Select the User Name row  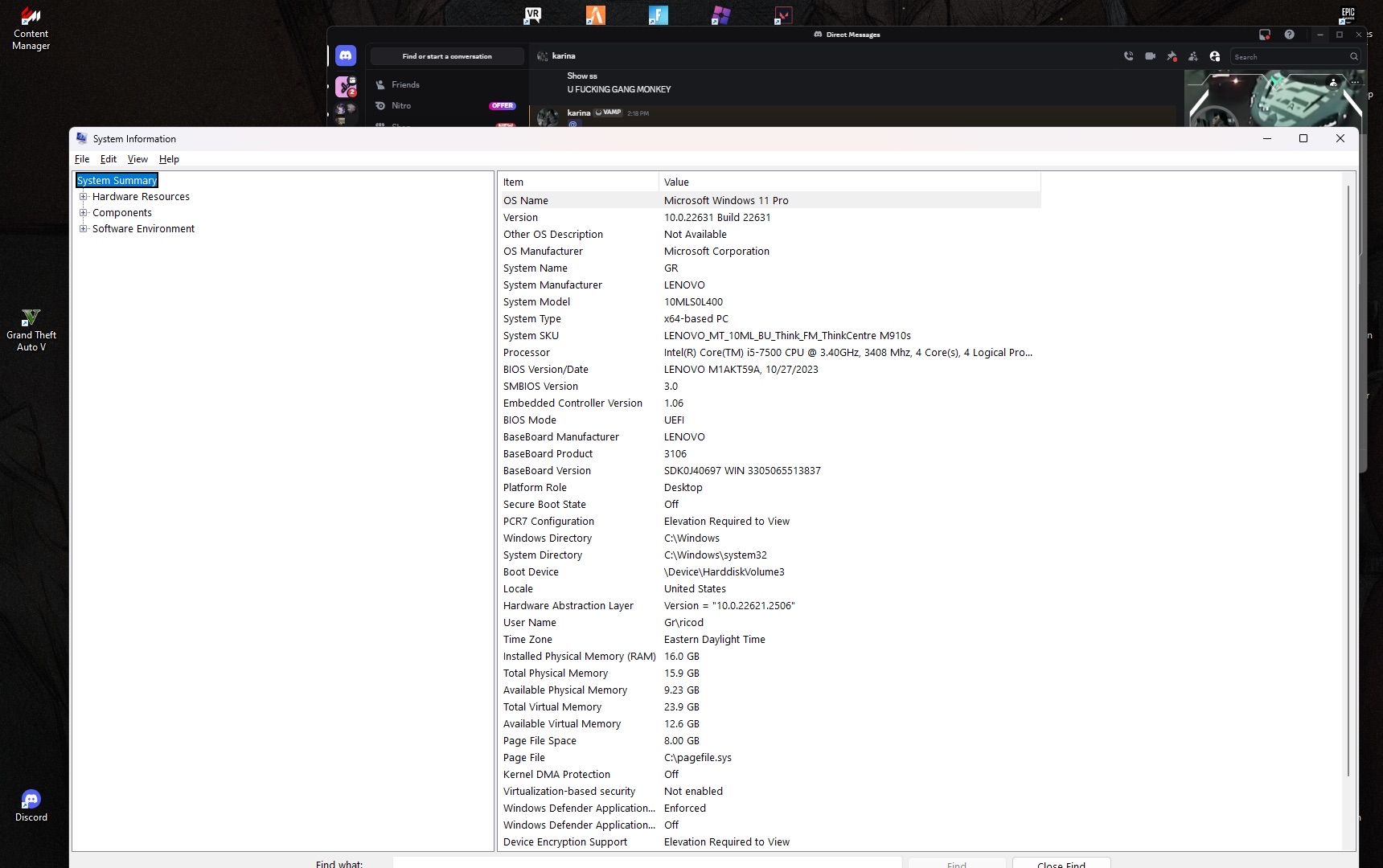[769, 623]
